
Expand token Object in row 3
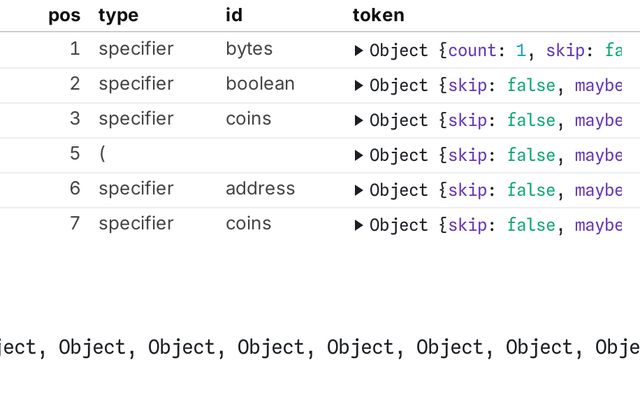coord(359,120)
